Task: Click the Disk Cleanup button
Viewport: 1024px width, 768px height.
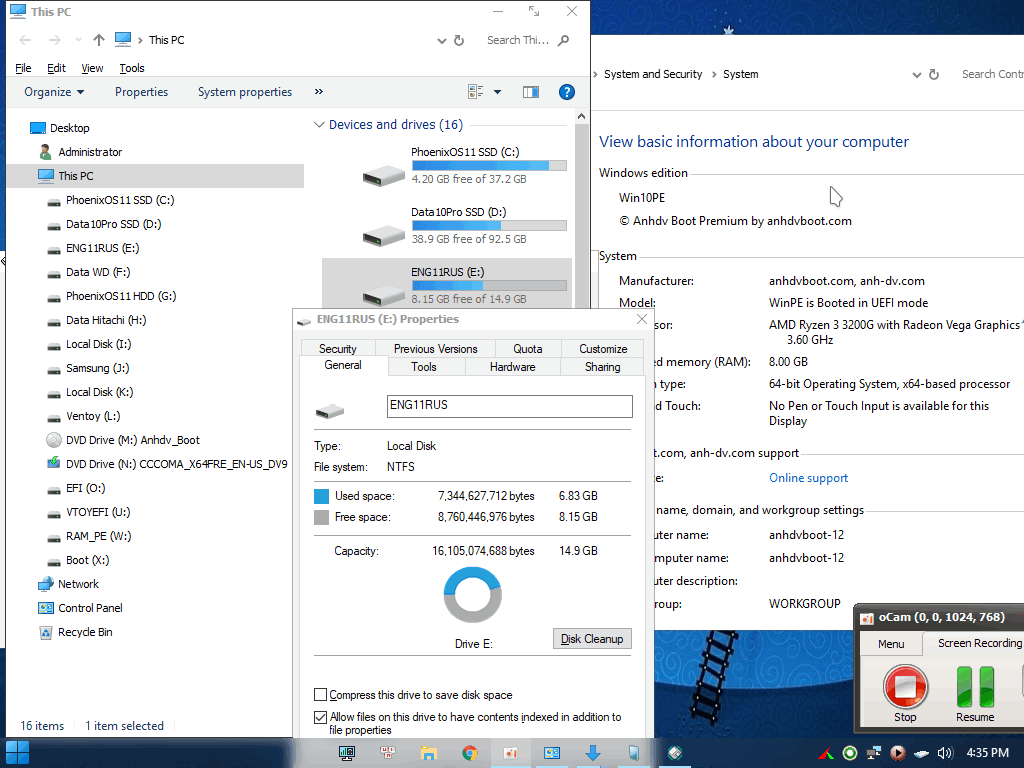Action: click(592, 639)
